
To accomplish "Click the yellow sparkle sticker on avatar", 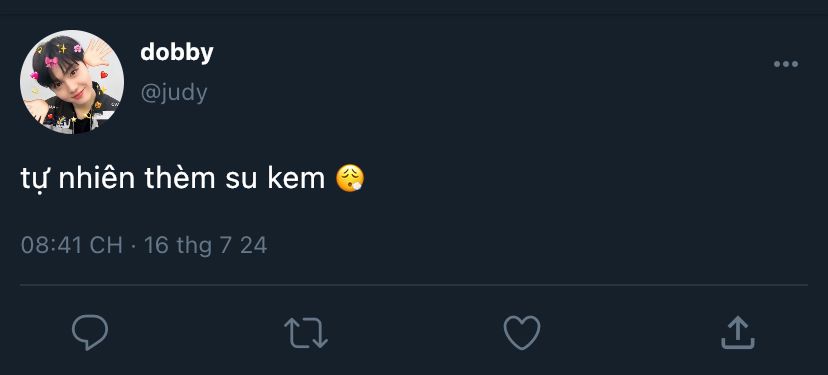I will [x=63, y=49].
